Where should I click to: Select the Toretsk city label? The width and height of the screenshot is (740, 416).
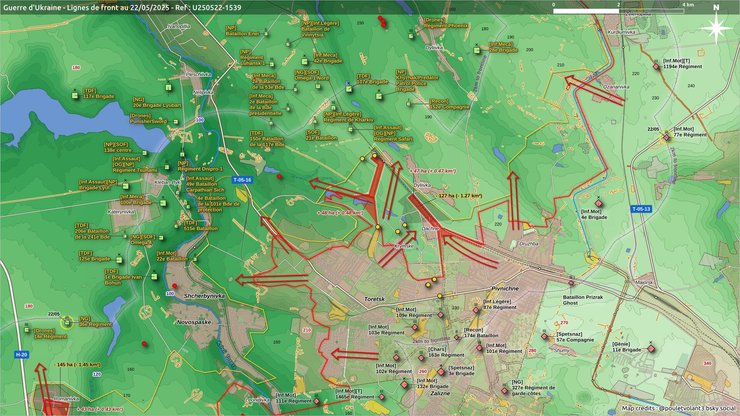click(x=376, y=298)
